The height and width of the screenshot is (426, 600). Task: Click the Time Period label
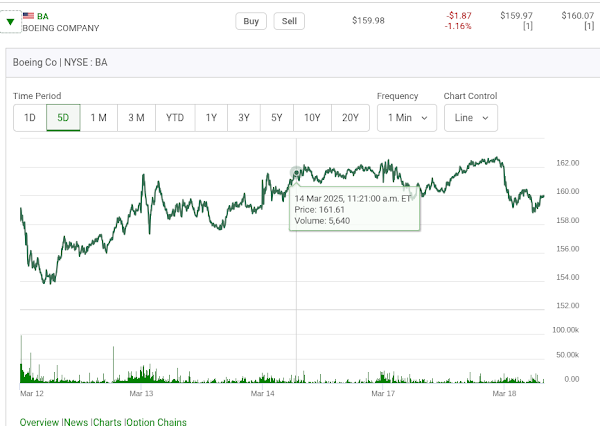pyautogui.click(x=37, y=96)
